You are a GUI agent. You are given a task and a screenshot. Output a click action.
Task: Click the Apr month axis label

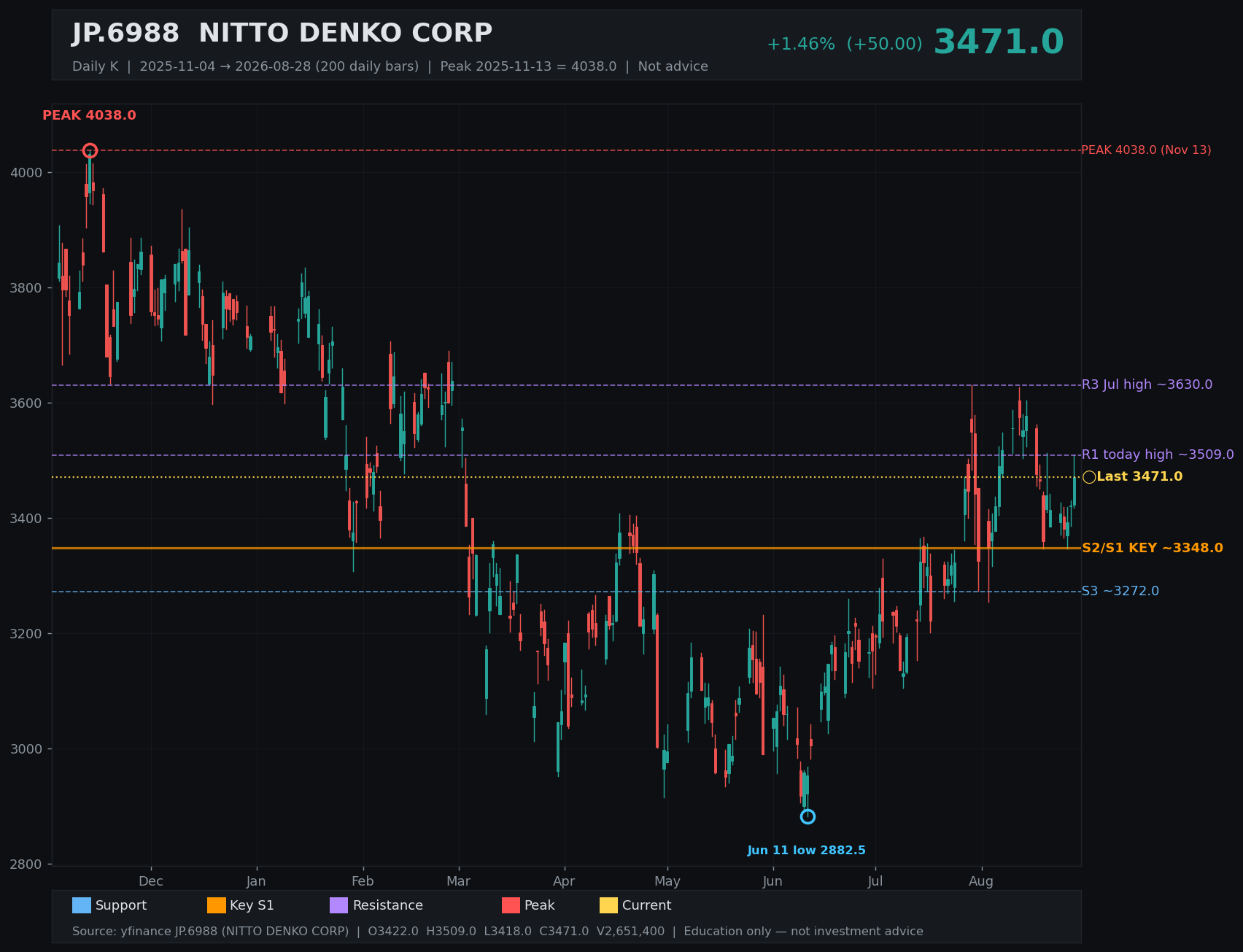tap(564, 881)
